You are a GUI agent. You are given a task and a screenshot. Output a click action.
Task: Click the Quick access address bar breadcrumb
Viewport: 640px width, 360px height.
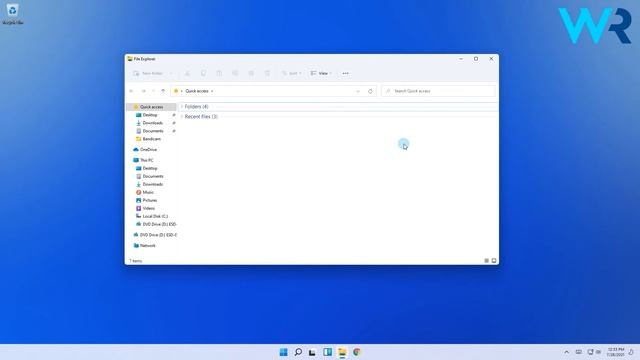point(197,91)
